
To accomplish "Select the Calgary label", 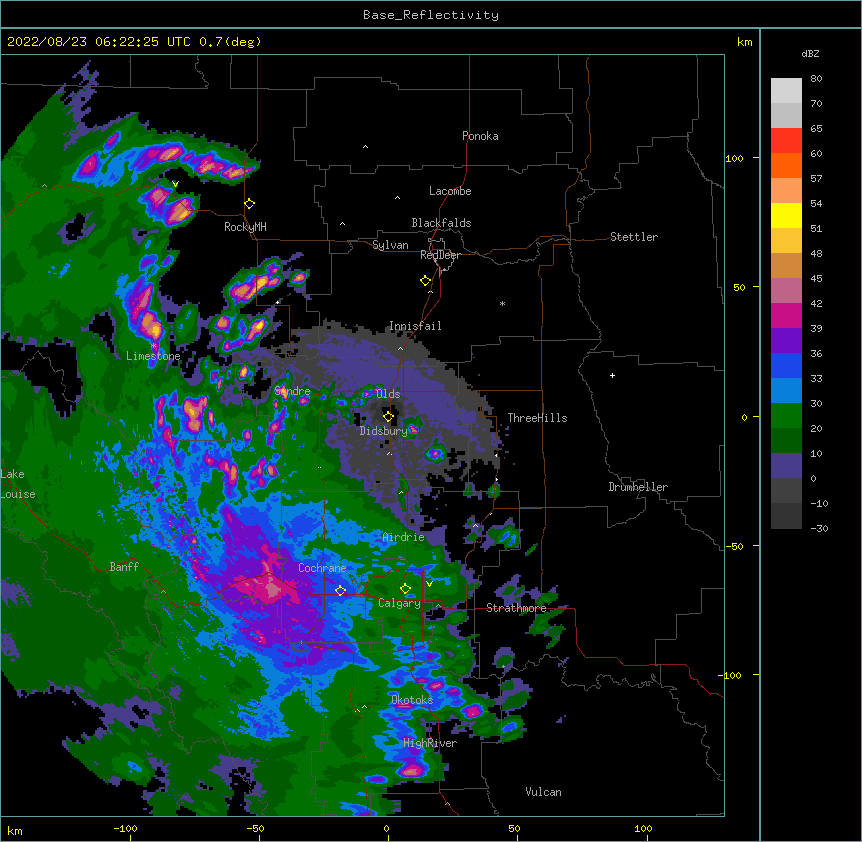I will coord(399,603).
